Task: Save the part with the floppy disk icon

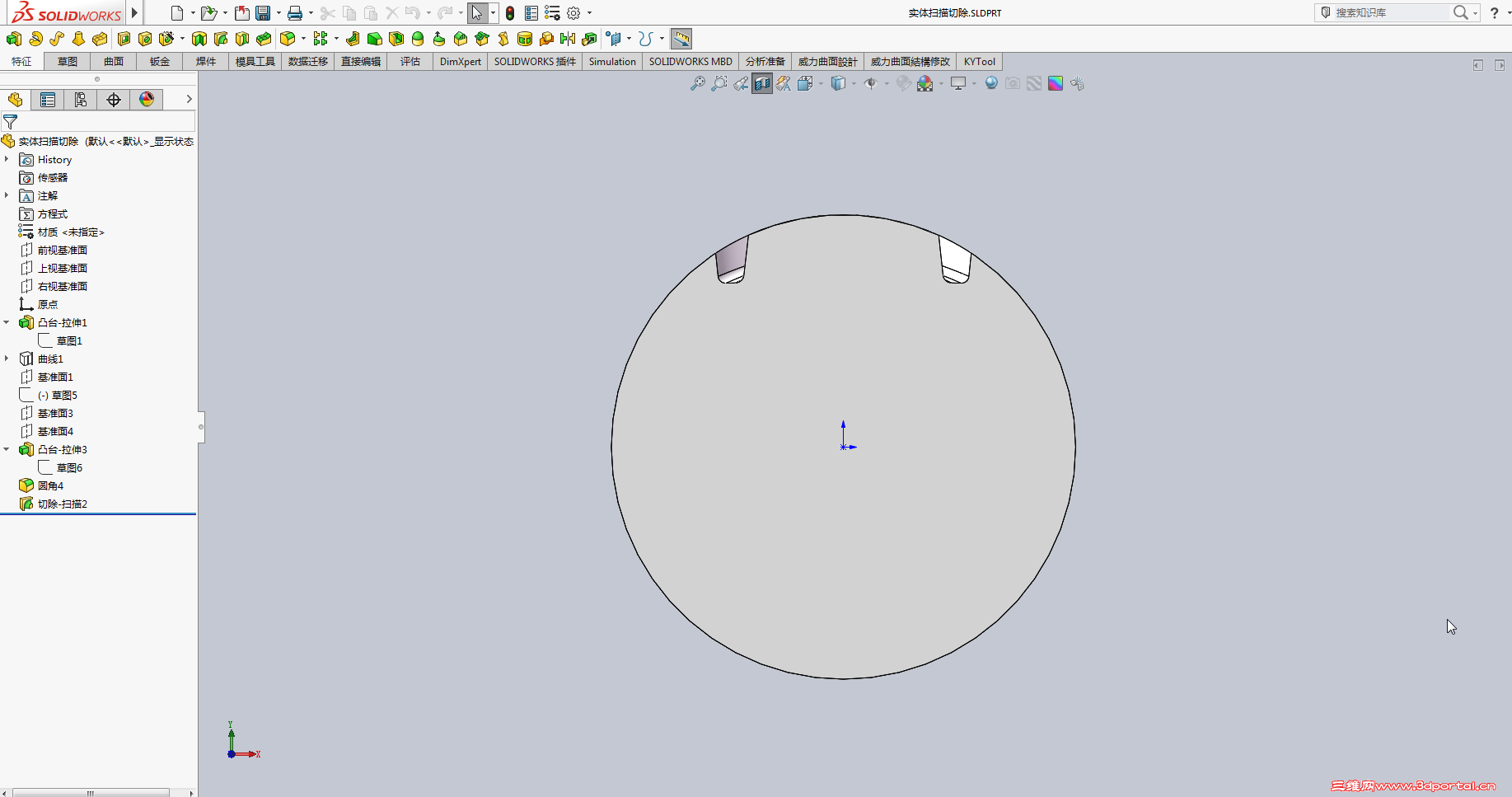Action: click(x=263, y=13)
